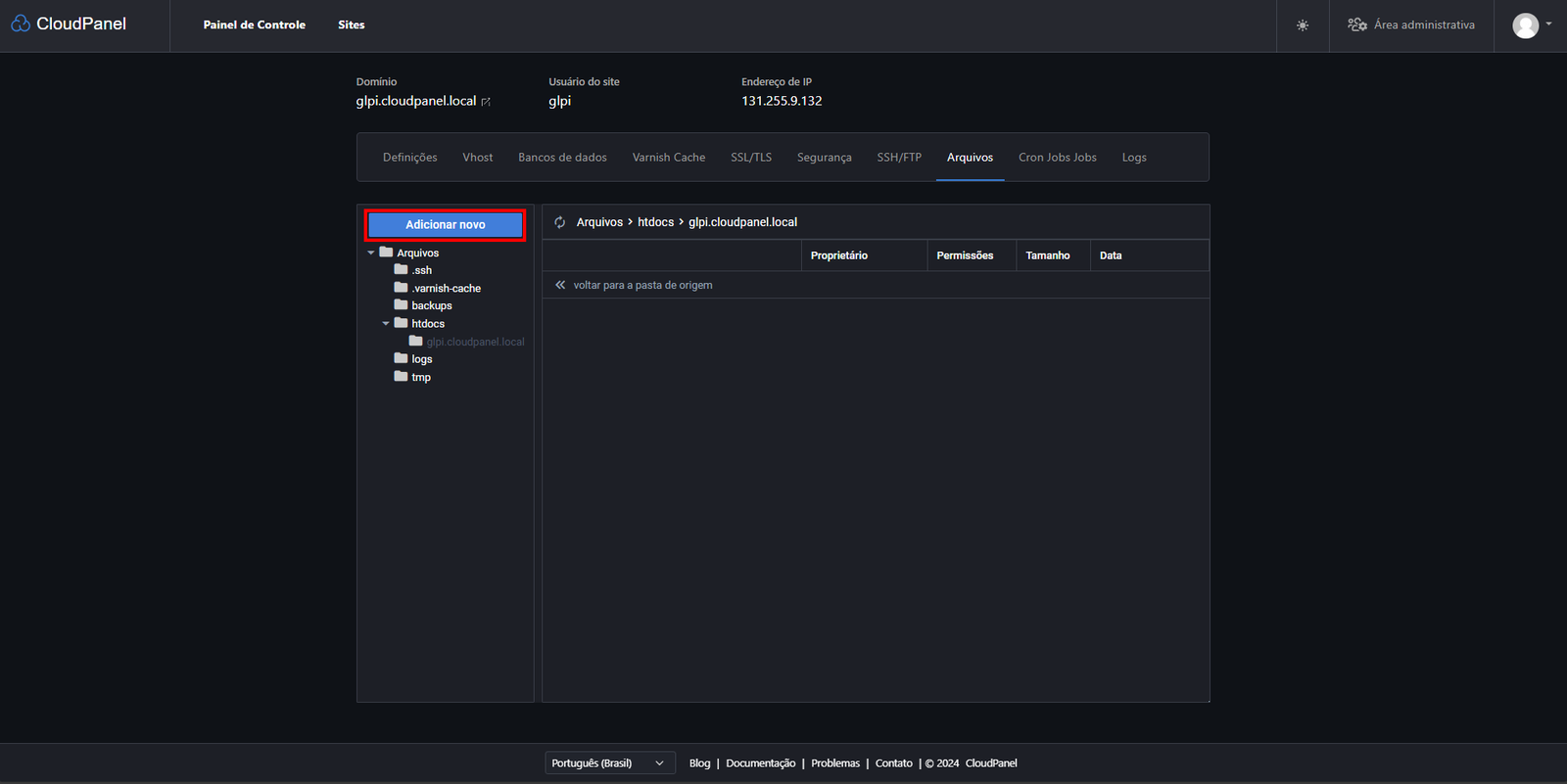Select .varnish-cache folder in the tree
This screenshot has height=784, width=1567.
point(446,288)
